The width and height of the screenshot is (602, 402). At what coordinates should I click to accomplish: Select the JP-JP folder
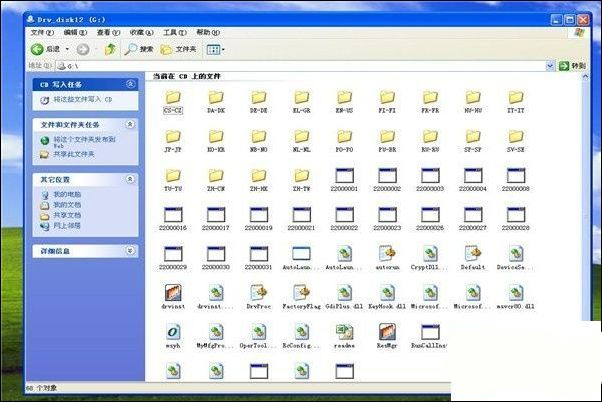(x=173, y=141)
